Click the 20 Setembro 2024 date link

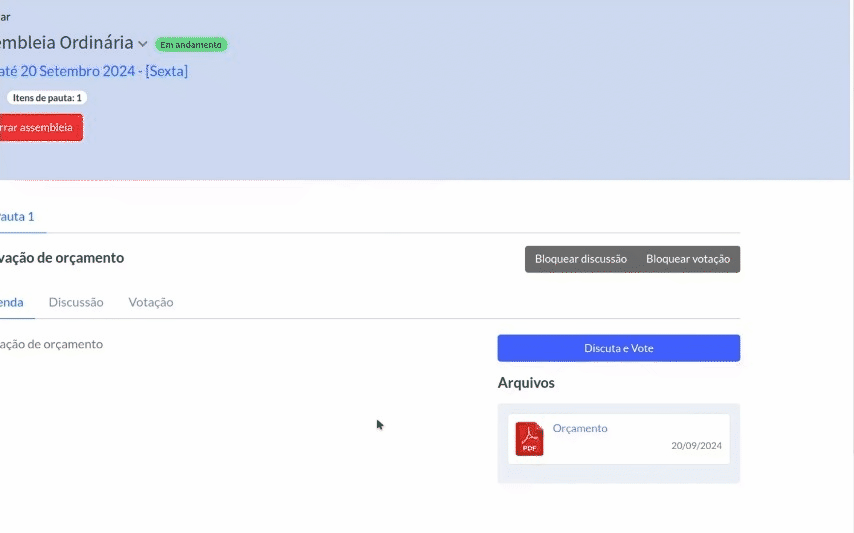[x=94, y=71]
